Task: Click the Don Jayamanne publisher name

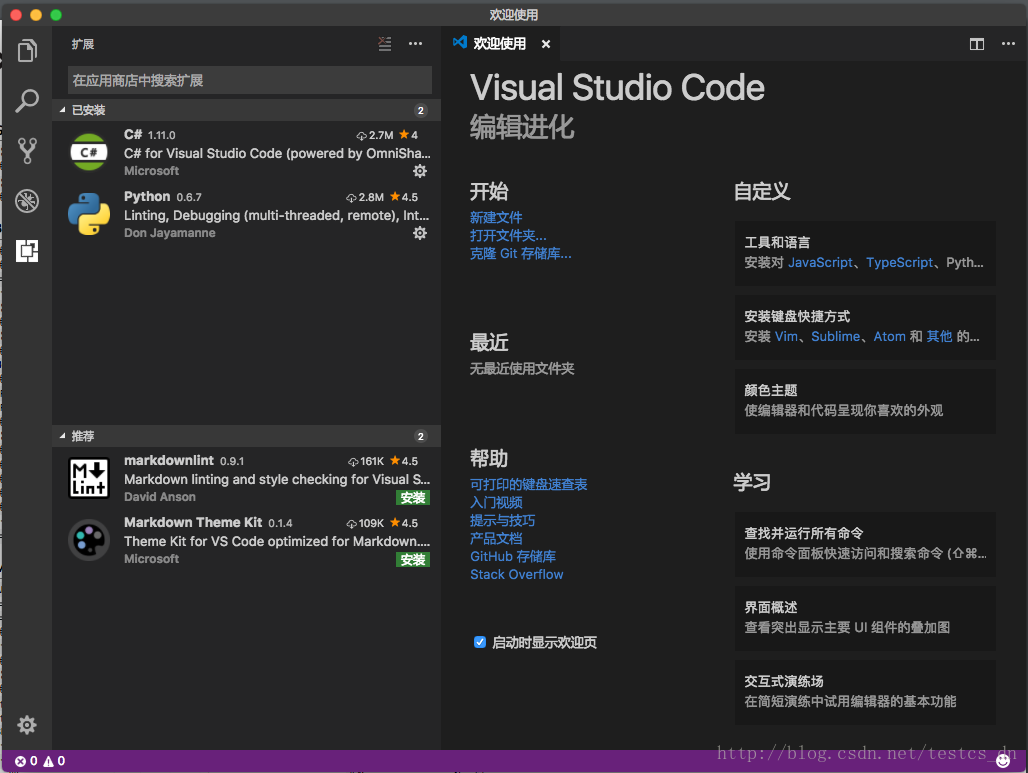Action: [169, 233]
